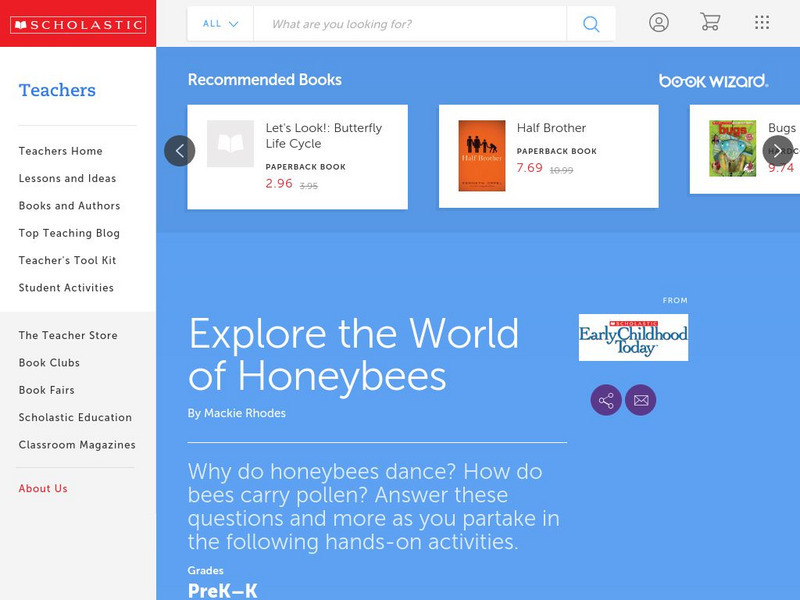Open the apps grid menu icon
Image resolution: width=800 pixels, height=600 pixels.
762,22
